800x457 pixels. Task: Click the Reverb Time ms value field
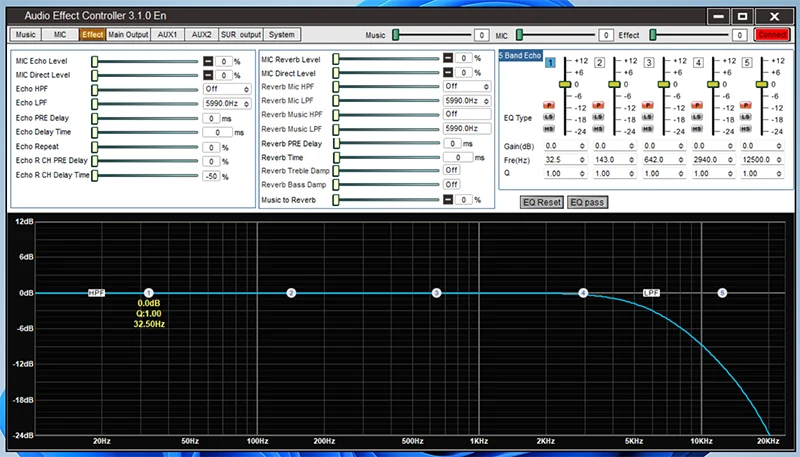pos(458,158)
